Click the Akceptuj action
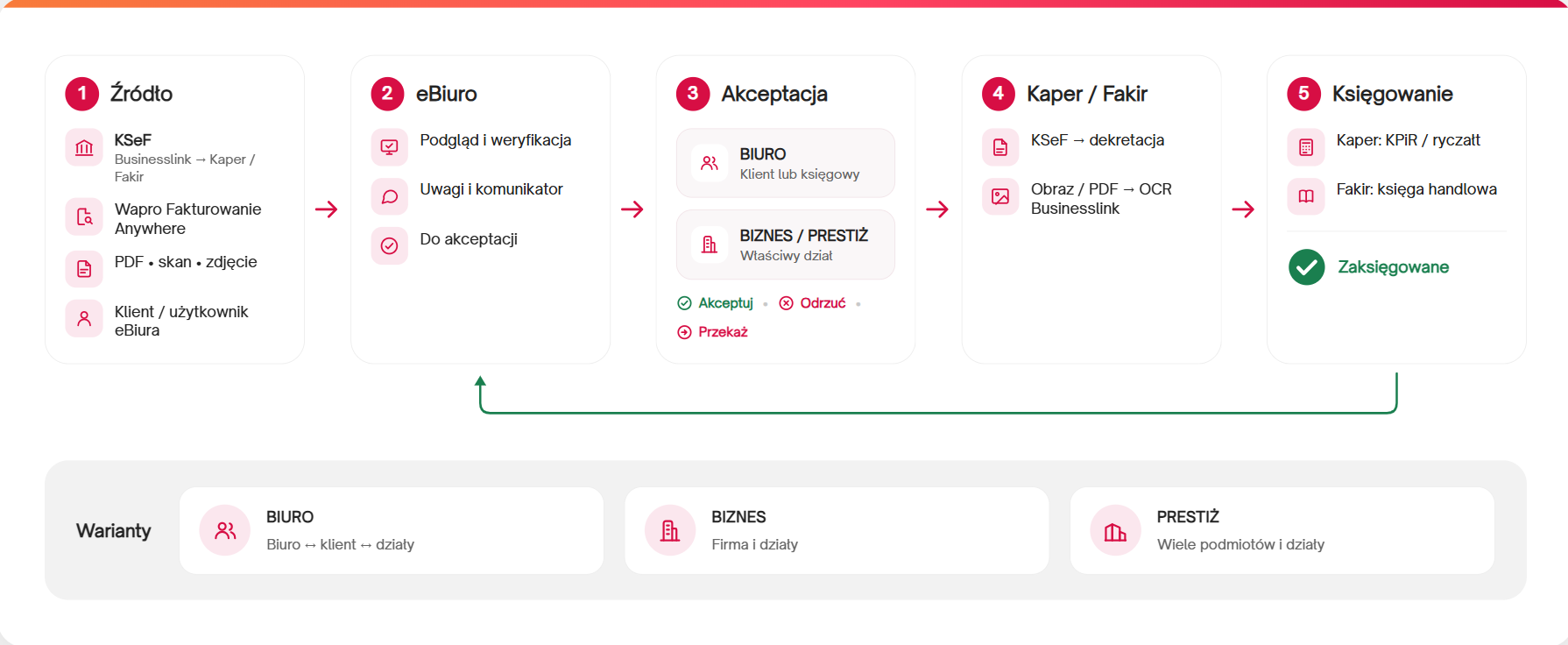1568x645 pixels. [716, 303]
